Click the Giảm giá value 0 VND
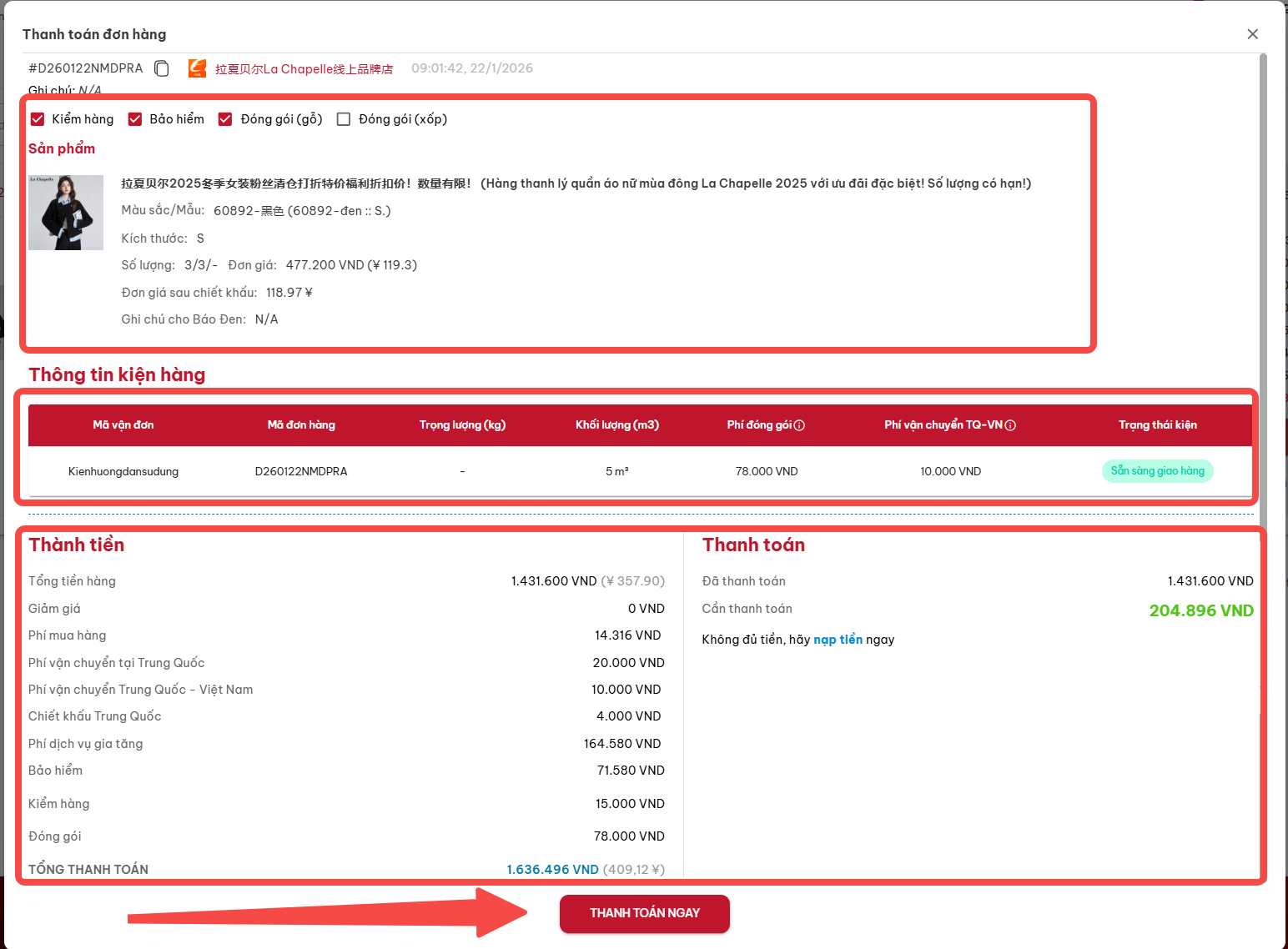Image resolution: width=1288 pixels, height=949 pixels. tap(647, 609)
